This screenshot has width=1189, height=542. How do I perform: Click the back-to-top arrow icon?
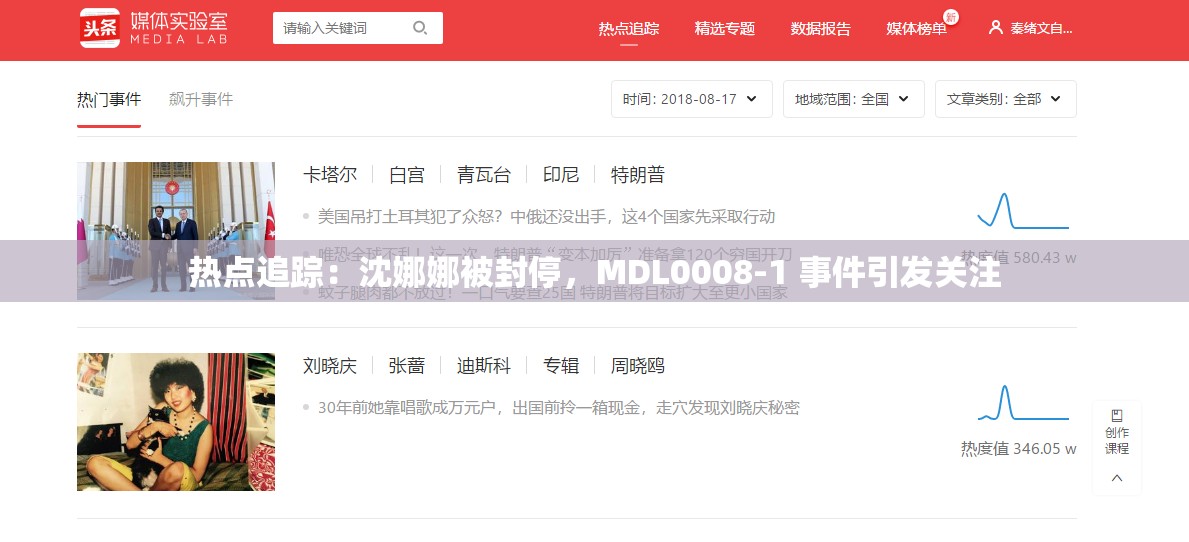(1116, 478)
